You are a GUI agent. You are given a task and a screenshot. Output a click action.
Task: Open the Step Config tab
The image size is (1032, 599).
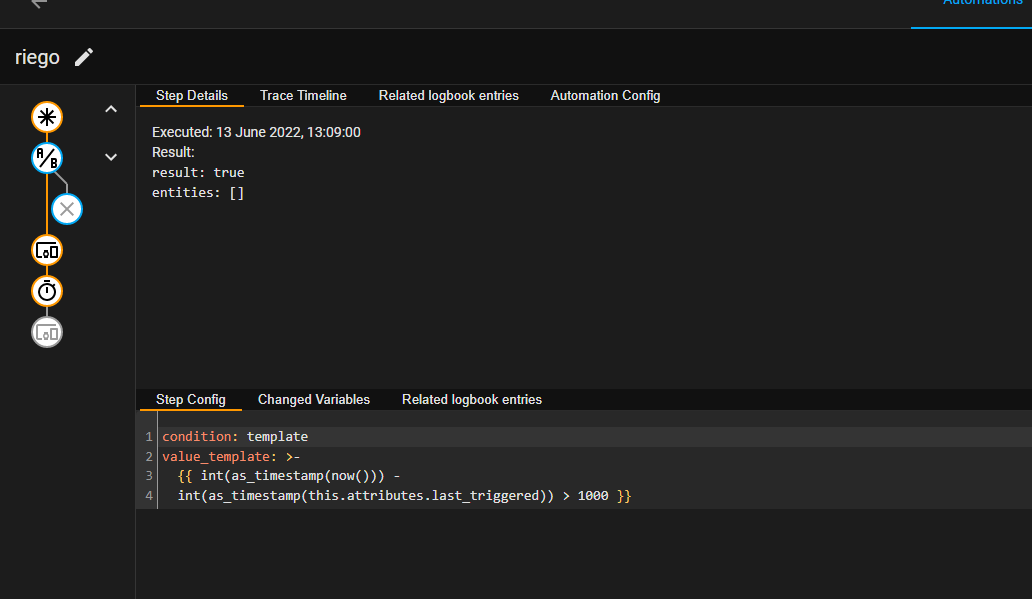point(190,400)
